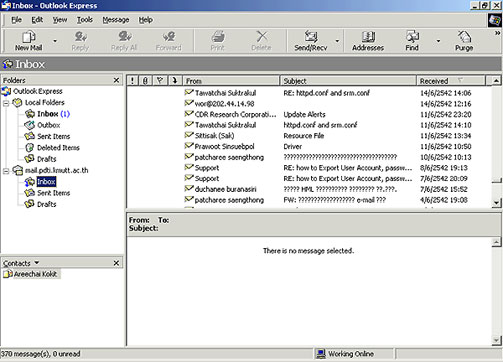Select contact Areechai Kokit
Screen dimensions: 503x362
click(35, 274)
